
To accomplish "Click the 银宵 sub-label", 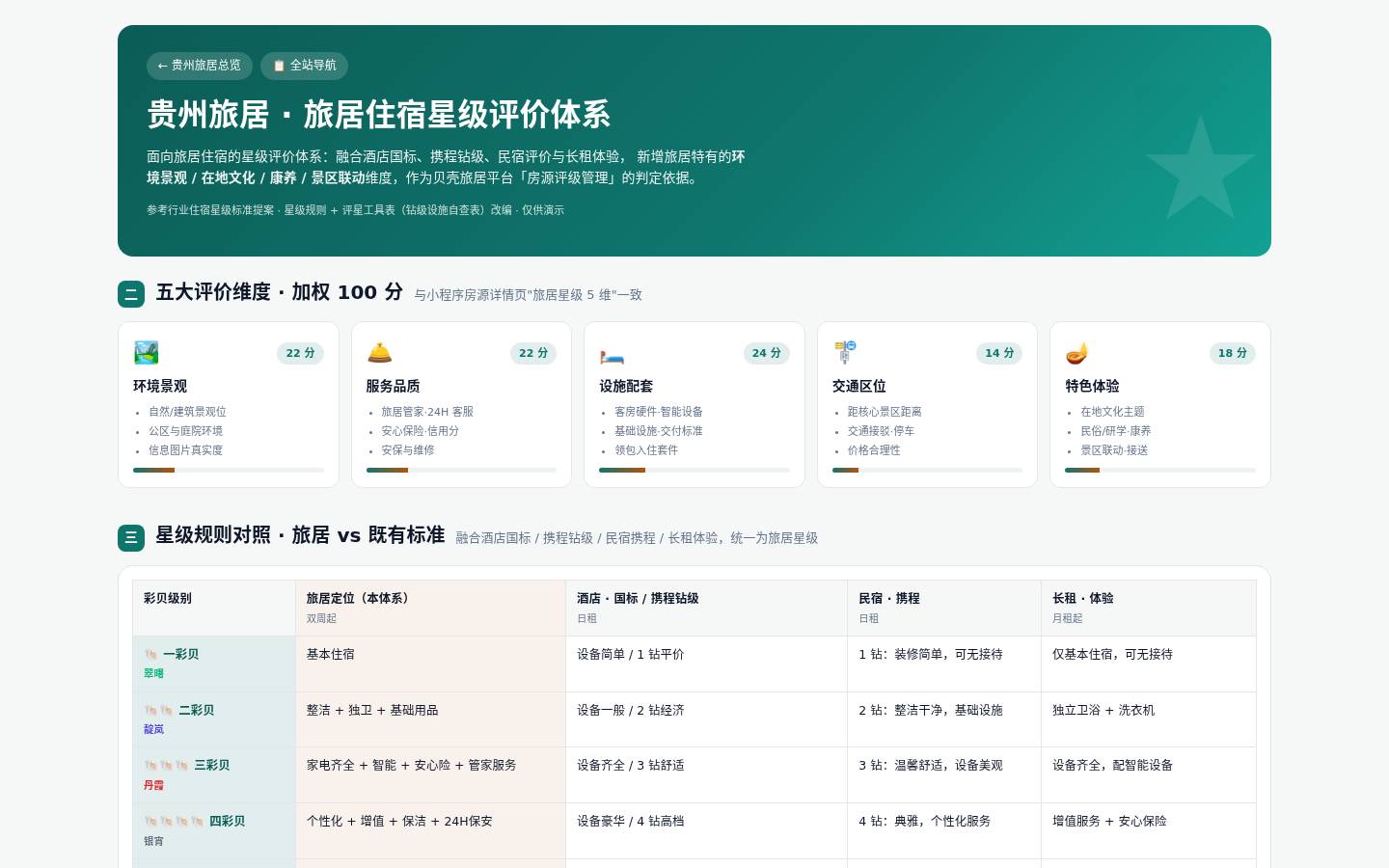I will [153, 841].
